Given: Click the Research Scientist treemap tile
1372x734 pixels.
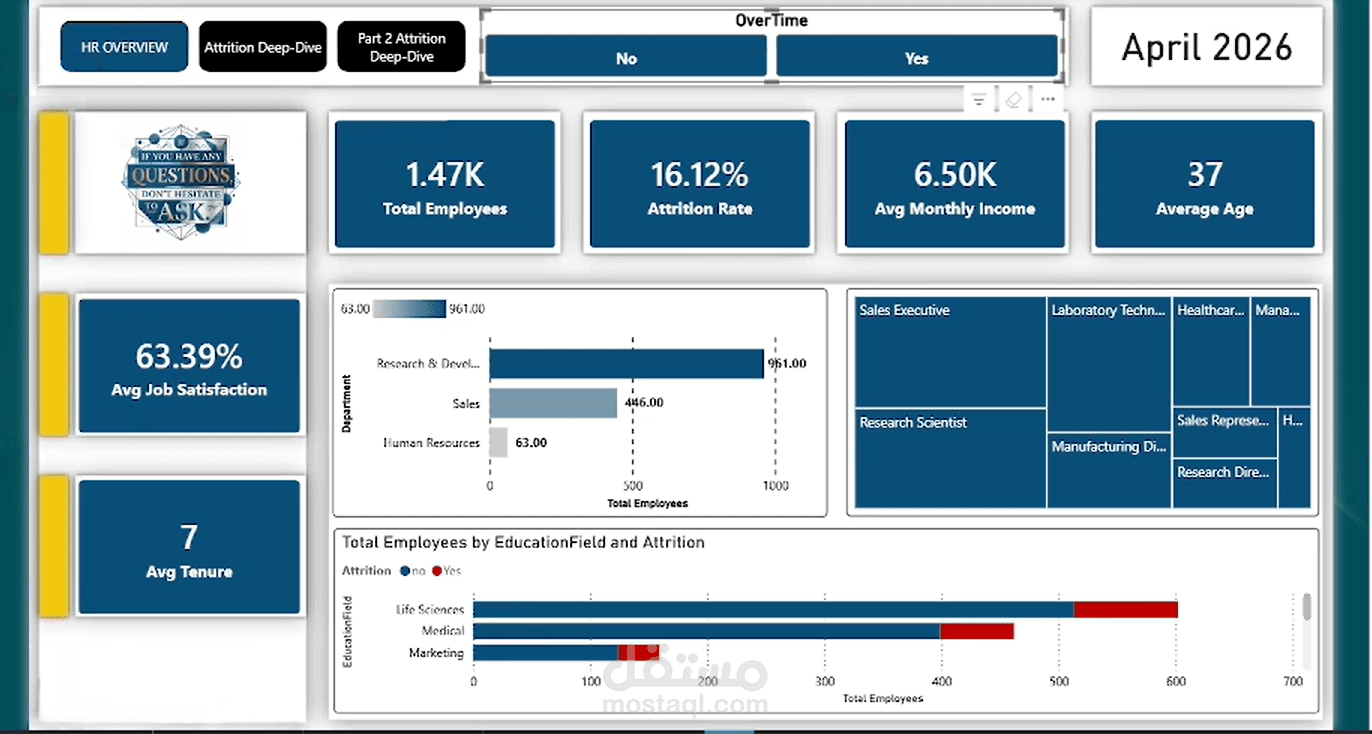Looking at the screenshot, I should point(951,458).
